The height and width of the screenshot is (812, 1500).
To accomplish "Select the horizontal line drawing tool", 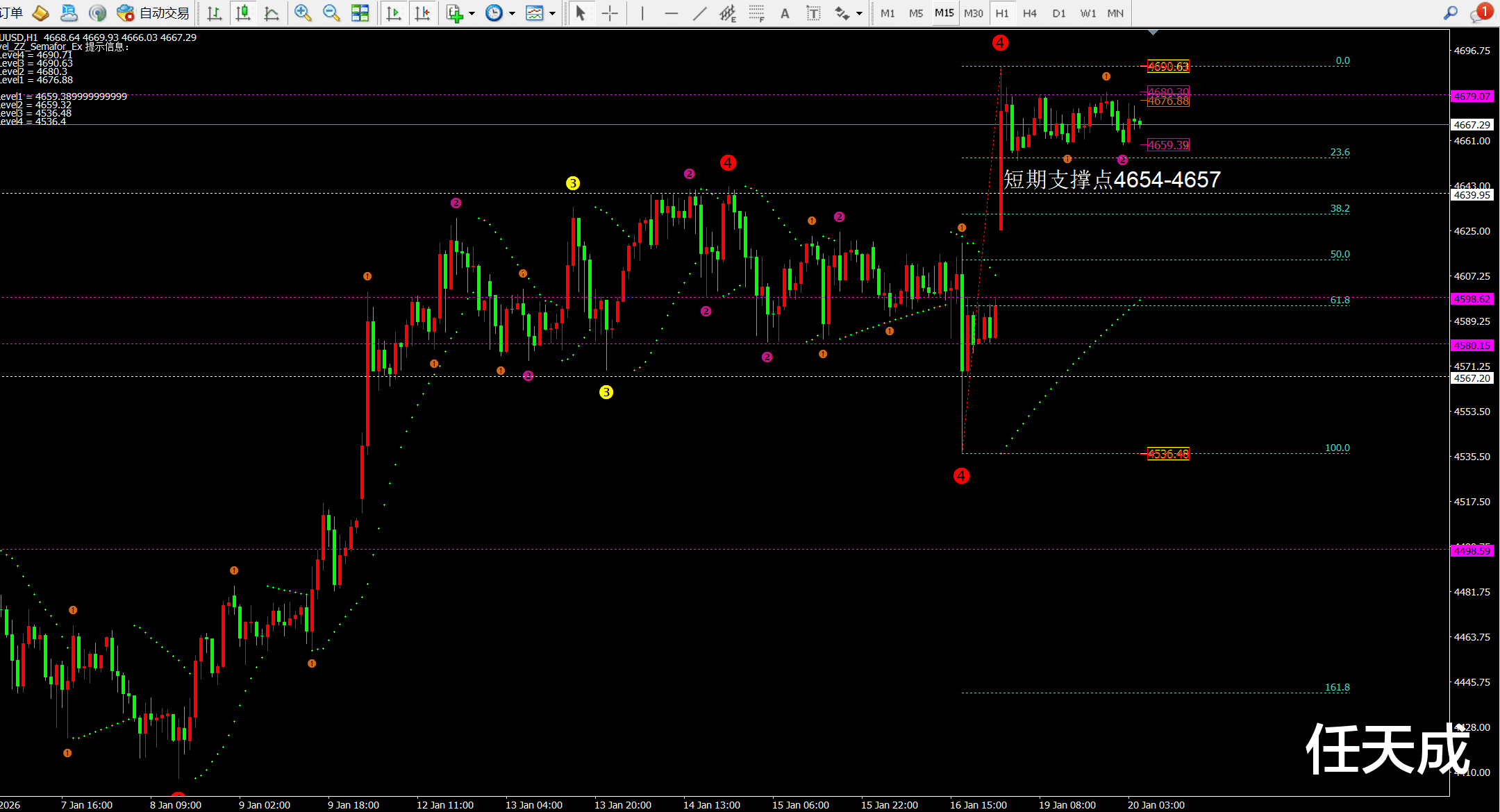I will [x=671, y=12].
